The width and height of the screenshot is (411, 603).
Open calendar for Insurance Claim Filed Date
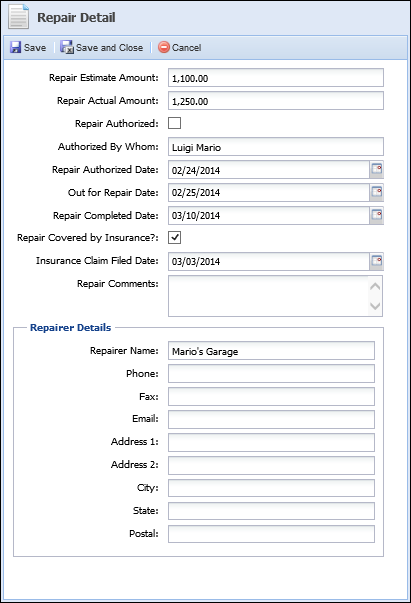(x=376, y=261)
